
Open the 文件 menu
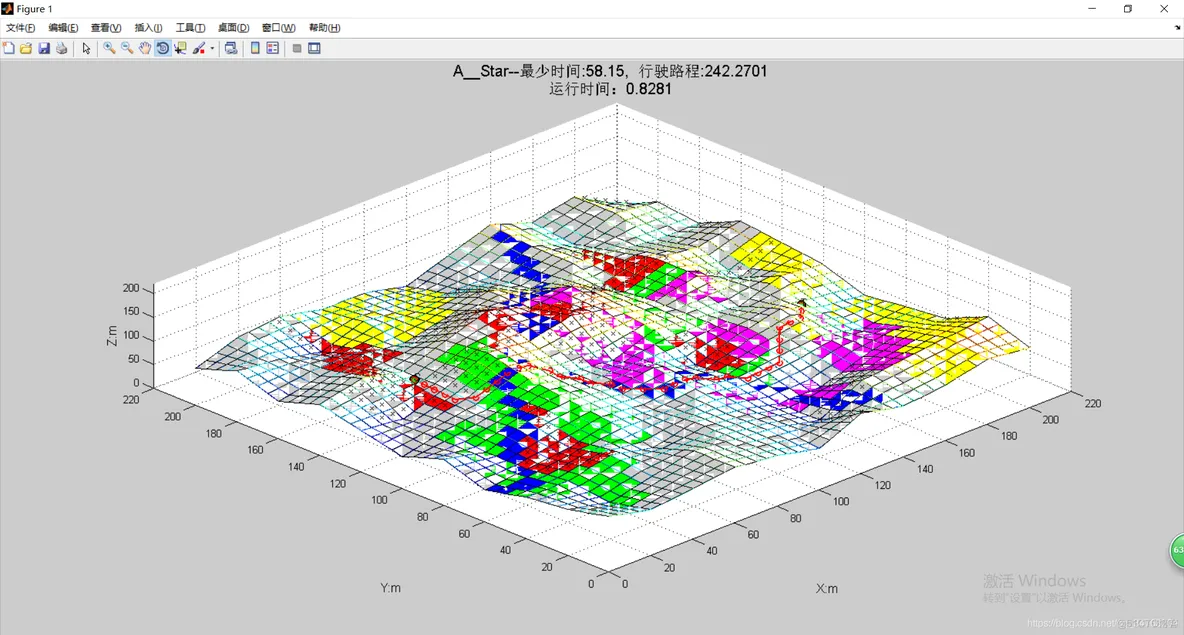click(20, 27)
